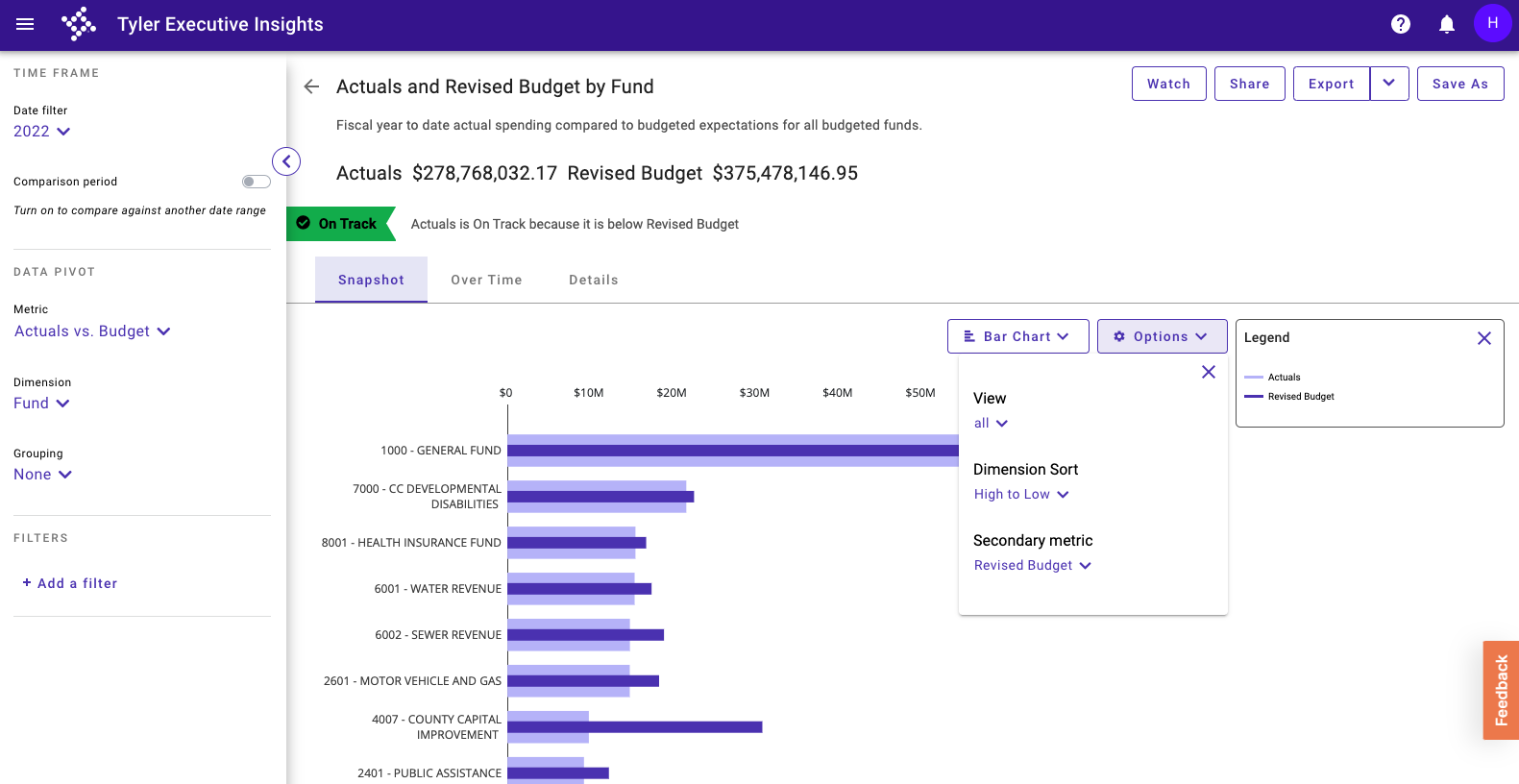
Task: Open the 2022 date filter dropdown
Action: pos(42,132)
